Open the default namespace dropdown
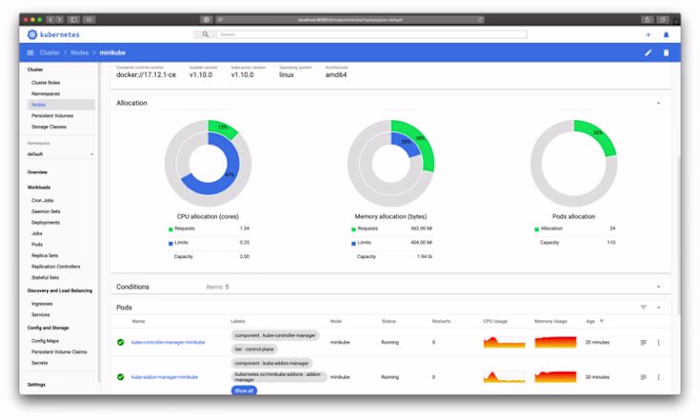The image size is (700, 420). (60, 154)
